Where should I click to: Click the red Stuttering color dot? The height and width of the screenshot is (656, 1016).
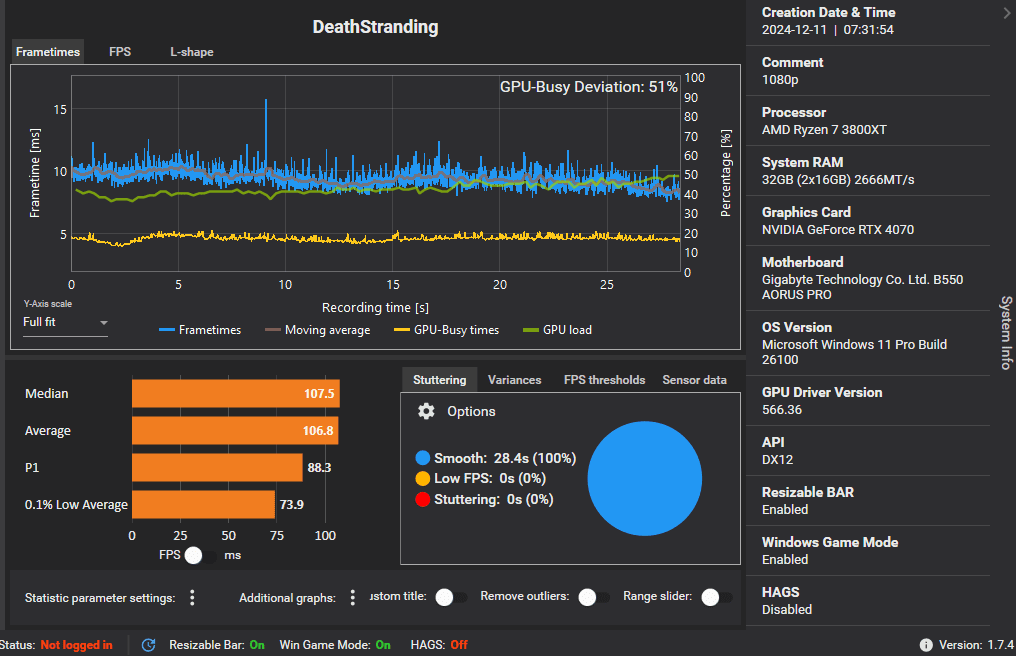pos(422,499)
